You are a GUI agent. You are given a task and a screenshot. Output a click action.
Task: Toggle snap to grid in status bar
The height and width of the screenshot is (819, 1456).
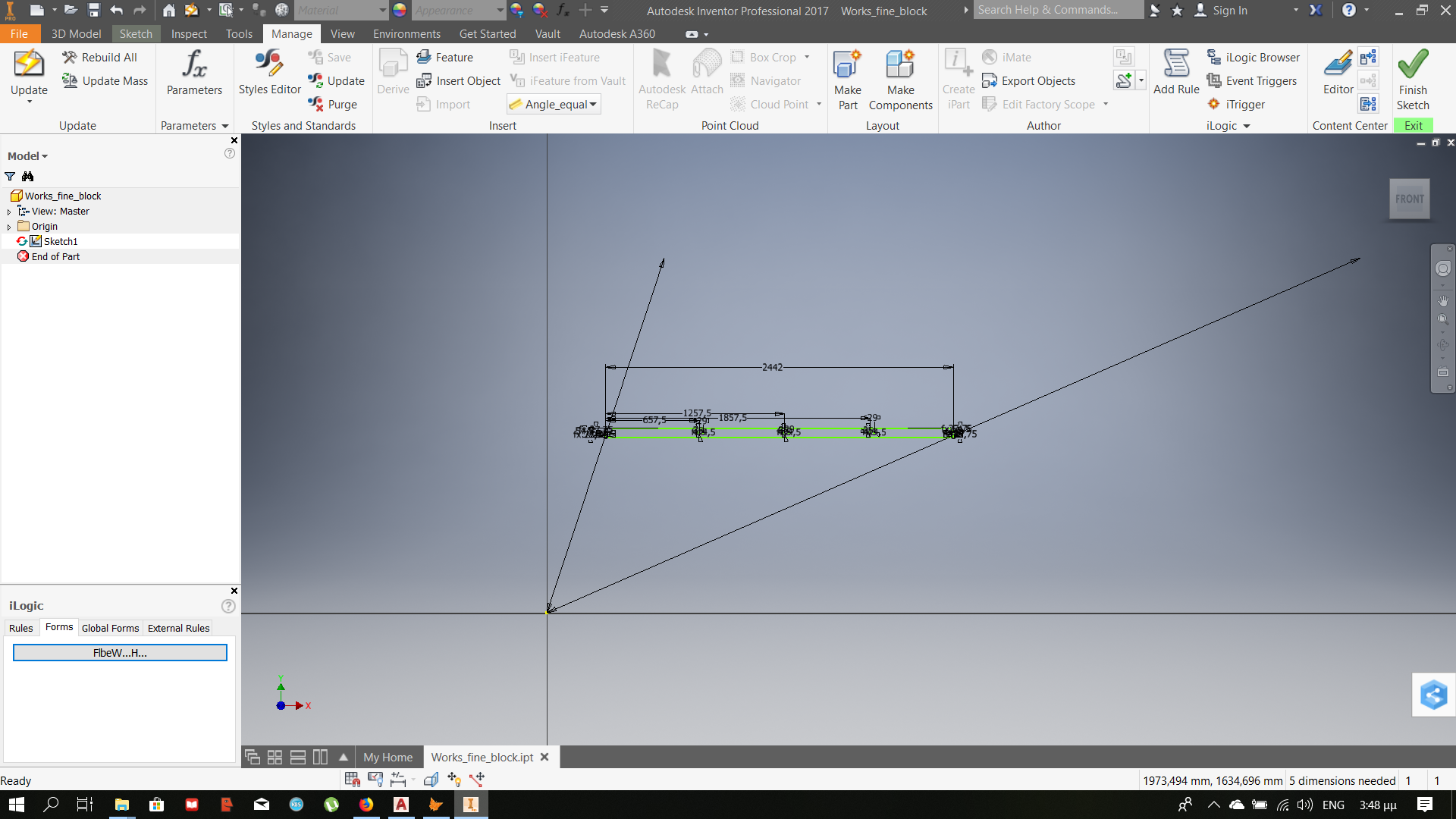(351, 779)
